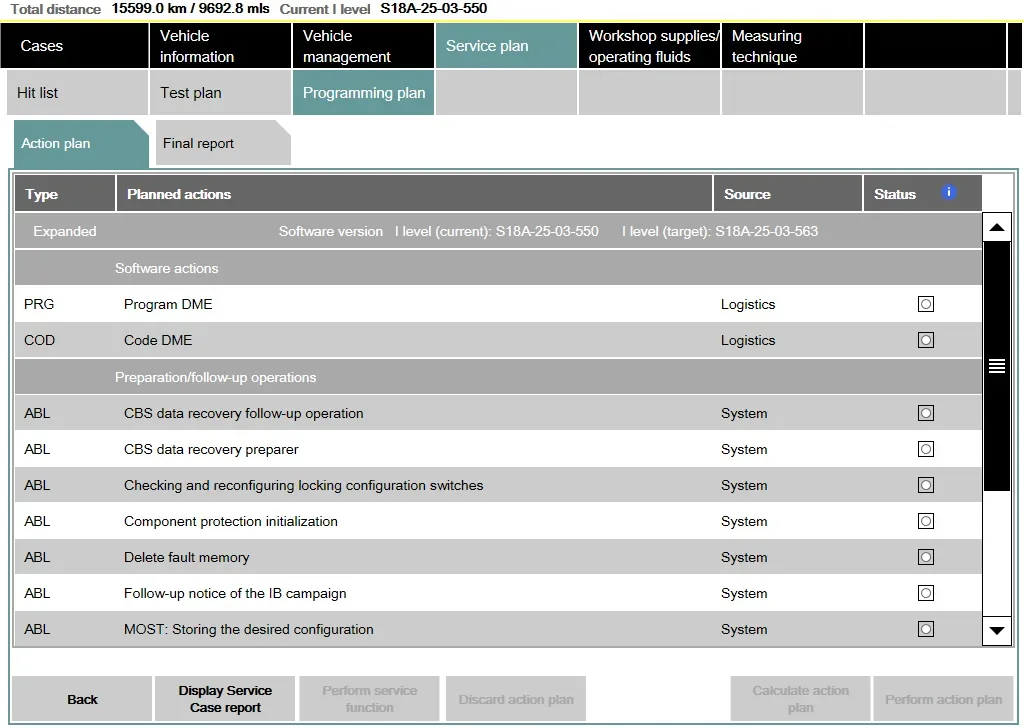Screen dimensions: 1024x728
Task: Click status icon for Component protection initialization
Action: (x=925, y=521)
